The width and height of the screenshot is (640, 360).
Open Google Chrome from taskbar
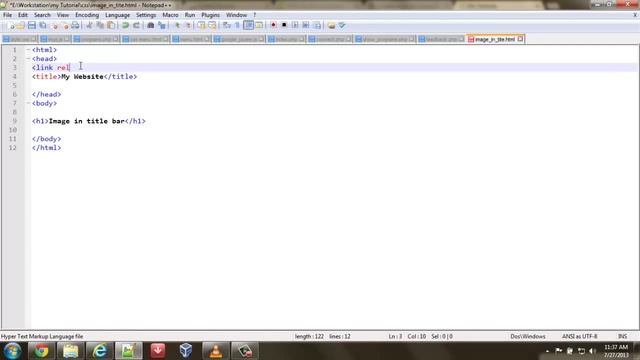[41, 351]
